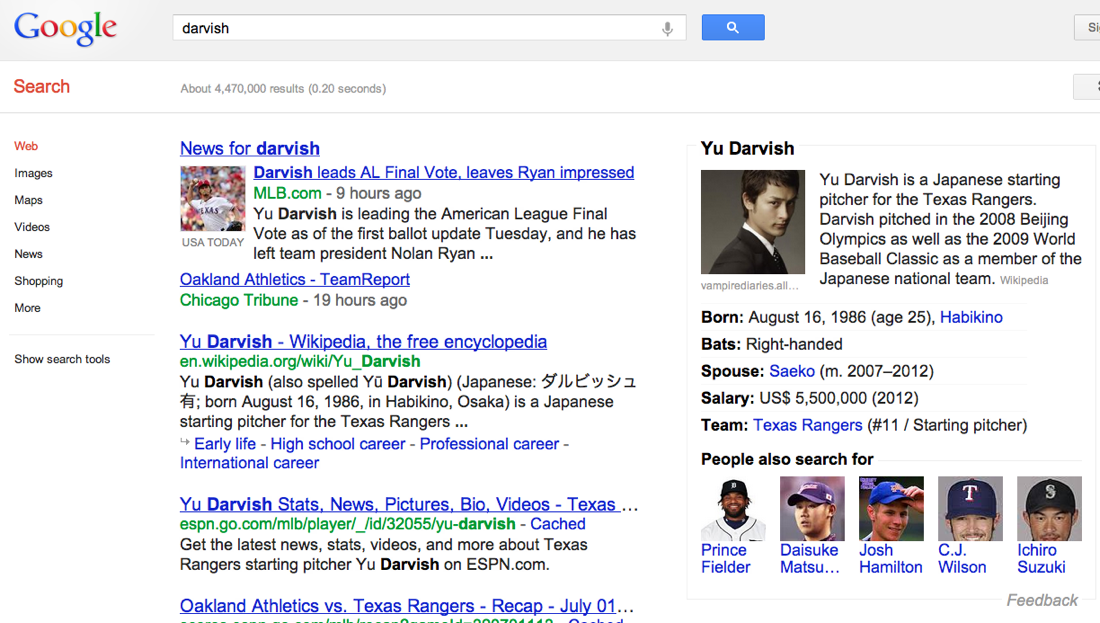Open the News for darvish link
The height and width of the screenshot is (623, 1100).
point(250,149)
